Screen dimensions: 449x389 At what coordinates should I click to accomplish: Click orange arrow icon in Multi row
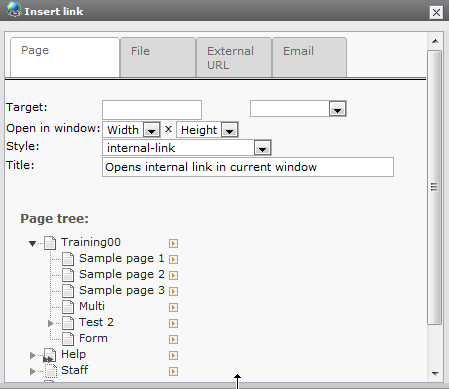(x=173, y=307)
